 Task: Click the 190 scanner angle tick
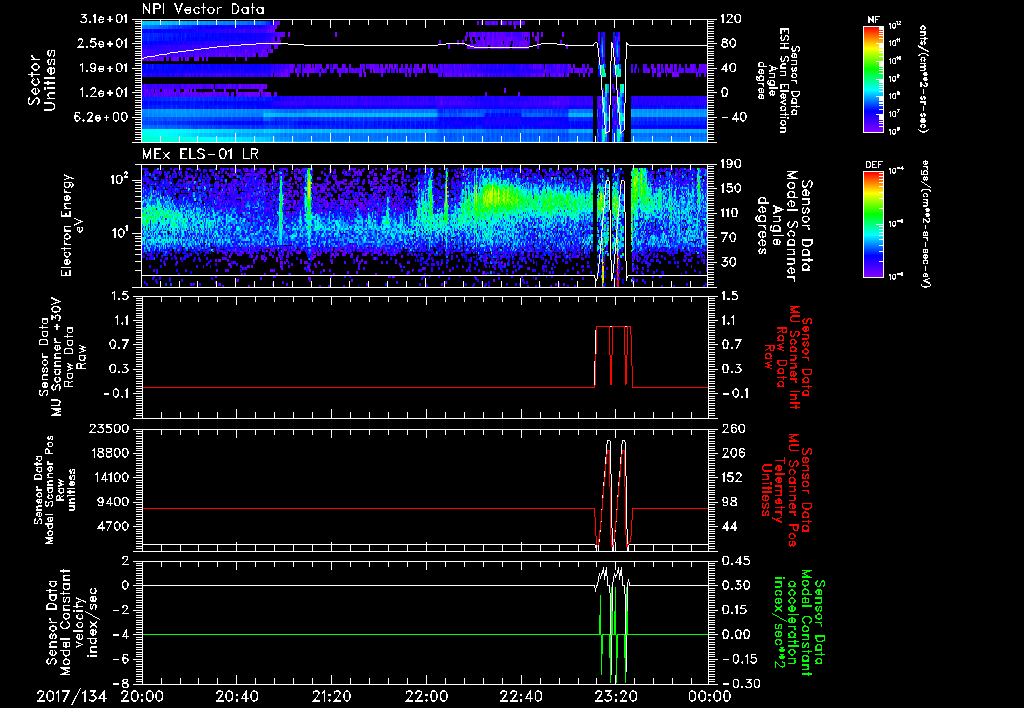pyautogui.click(x=731, y=164)
